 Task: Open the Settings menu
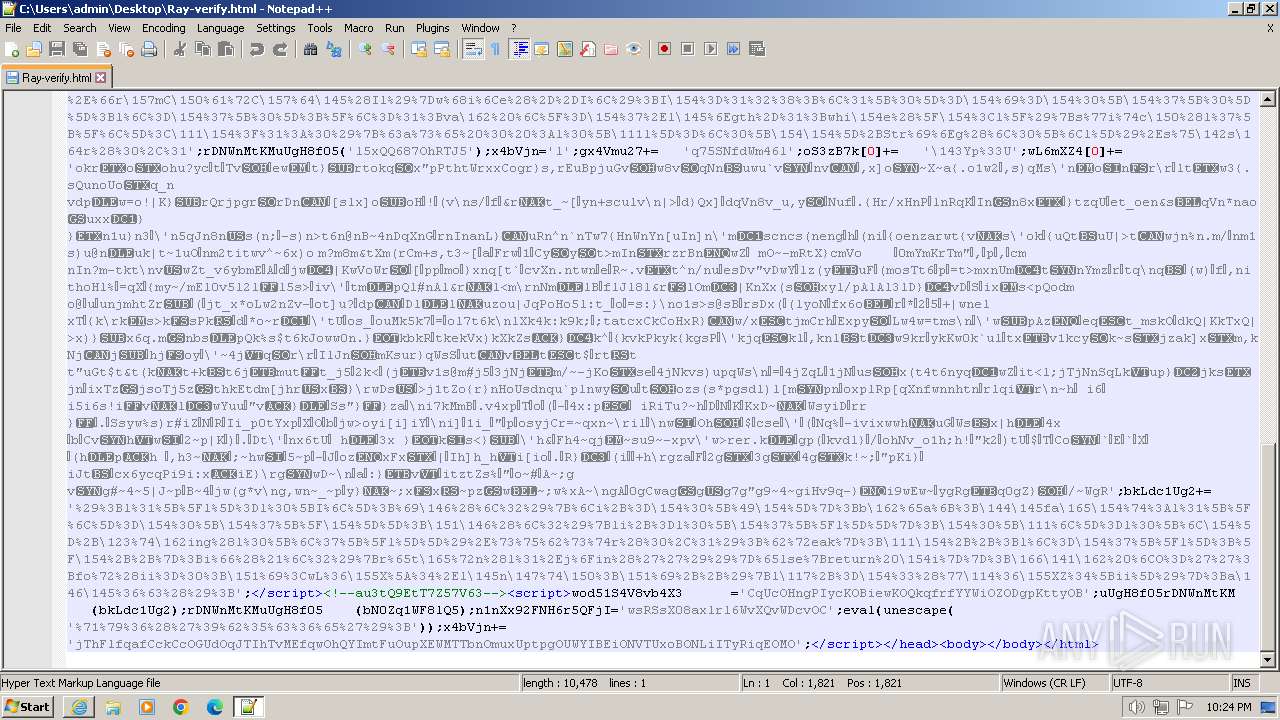276,28
